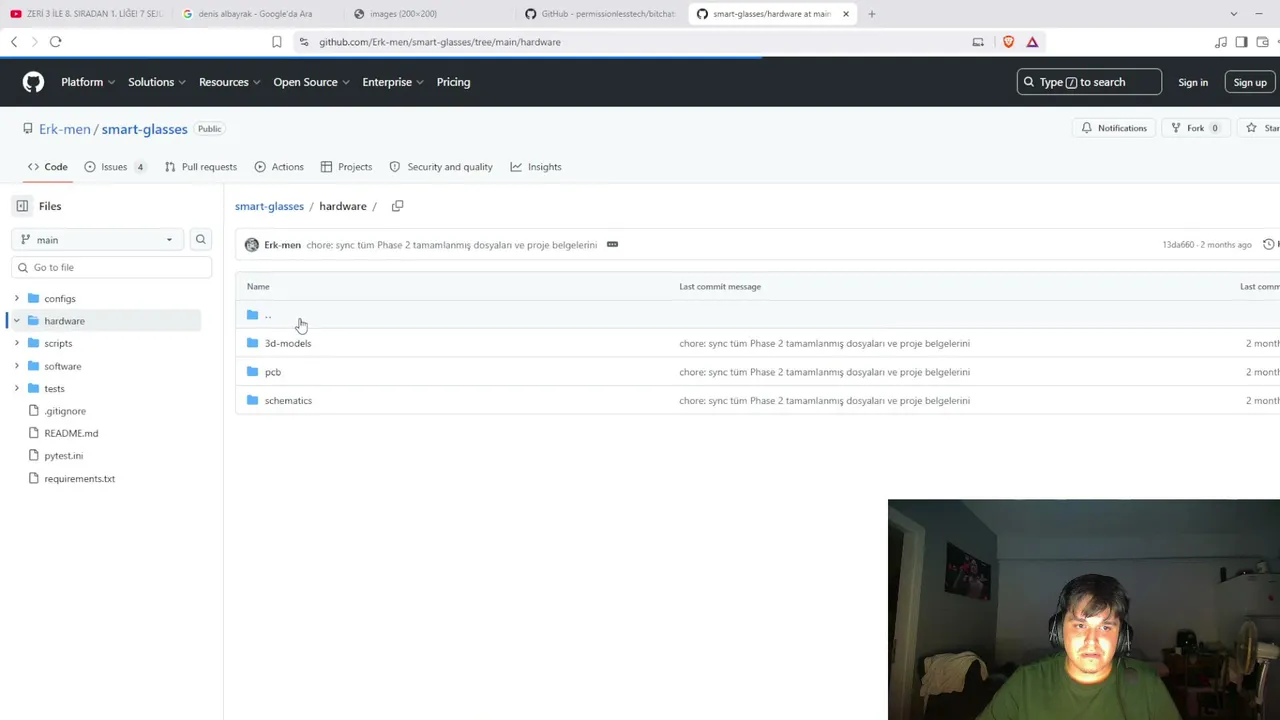Reload the current GitHub page
This screenshot has width=1280, height=720.
point(56,42)
